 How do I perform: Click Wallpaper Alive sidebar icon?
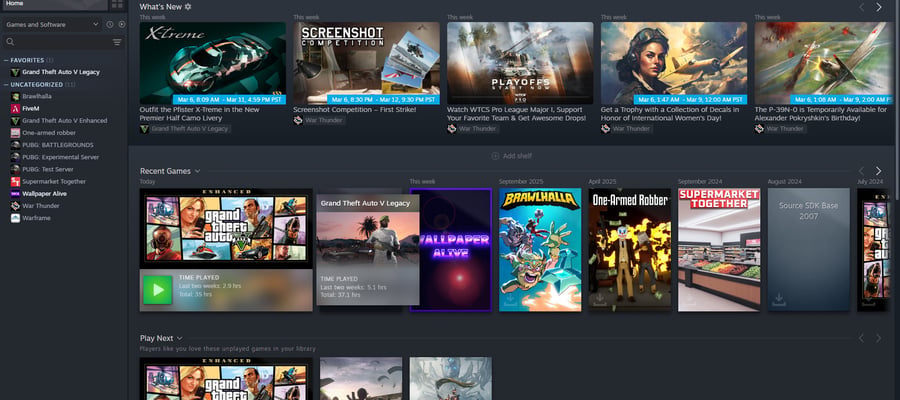click(15, 194)
